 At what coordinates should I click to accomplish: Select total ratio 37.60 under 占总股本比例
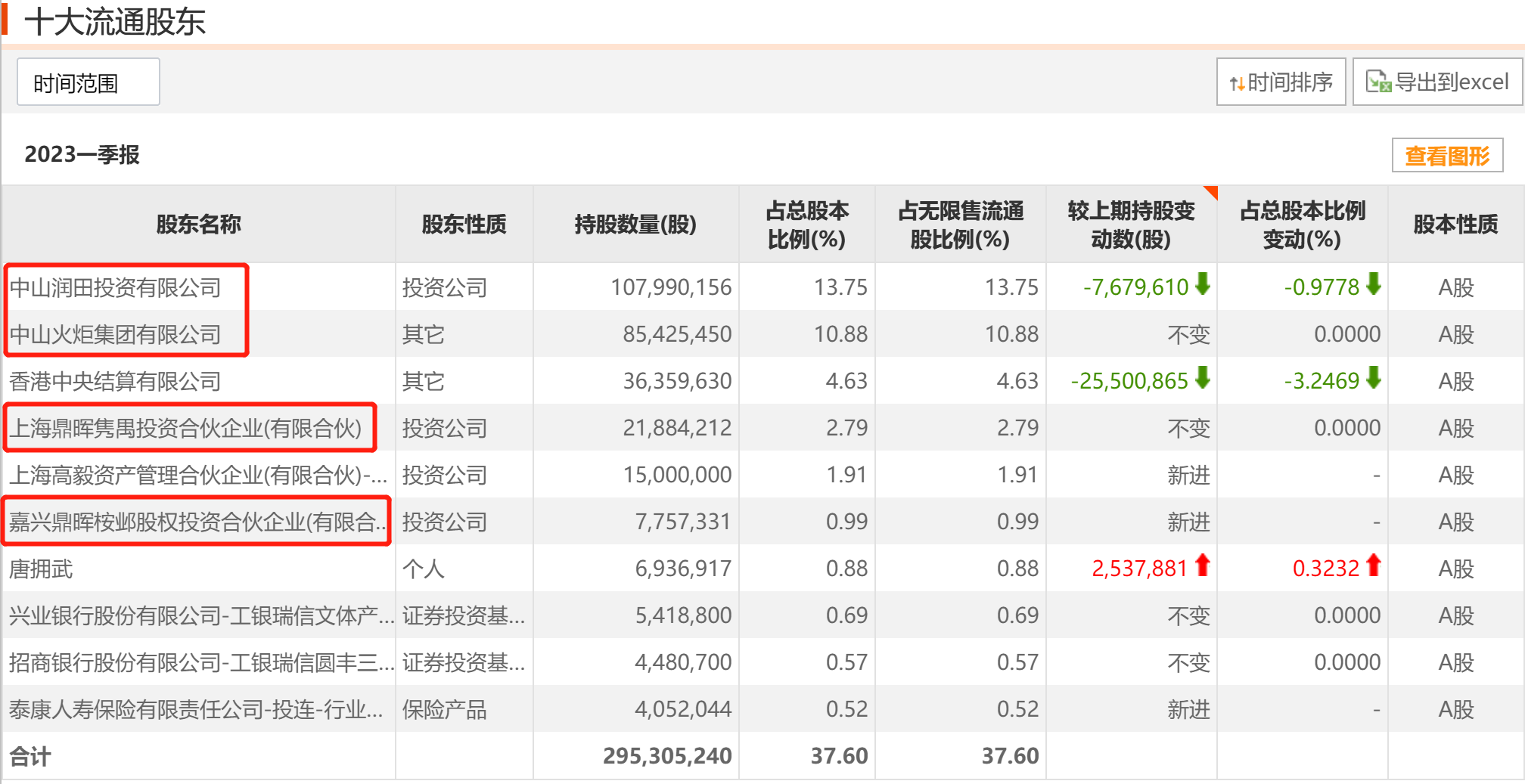click(839, 756)
